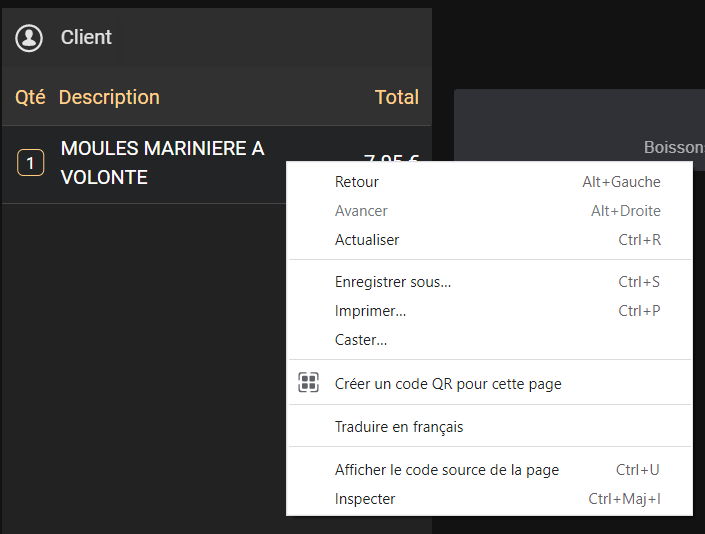The width and height of the screenshot is (705, 534).
Task: Open the Boissons category tab
Action: pos(674,147)
